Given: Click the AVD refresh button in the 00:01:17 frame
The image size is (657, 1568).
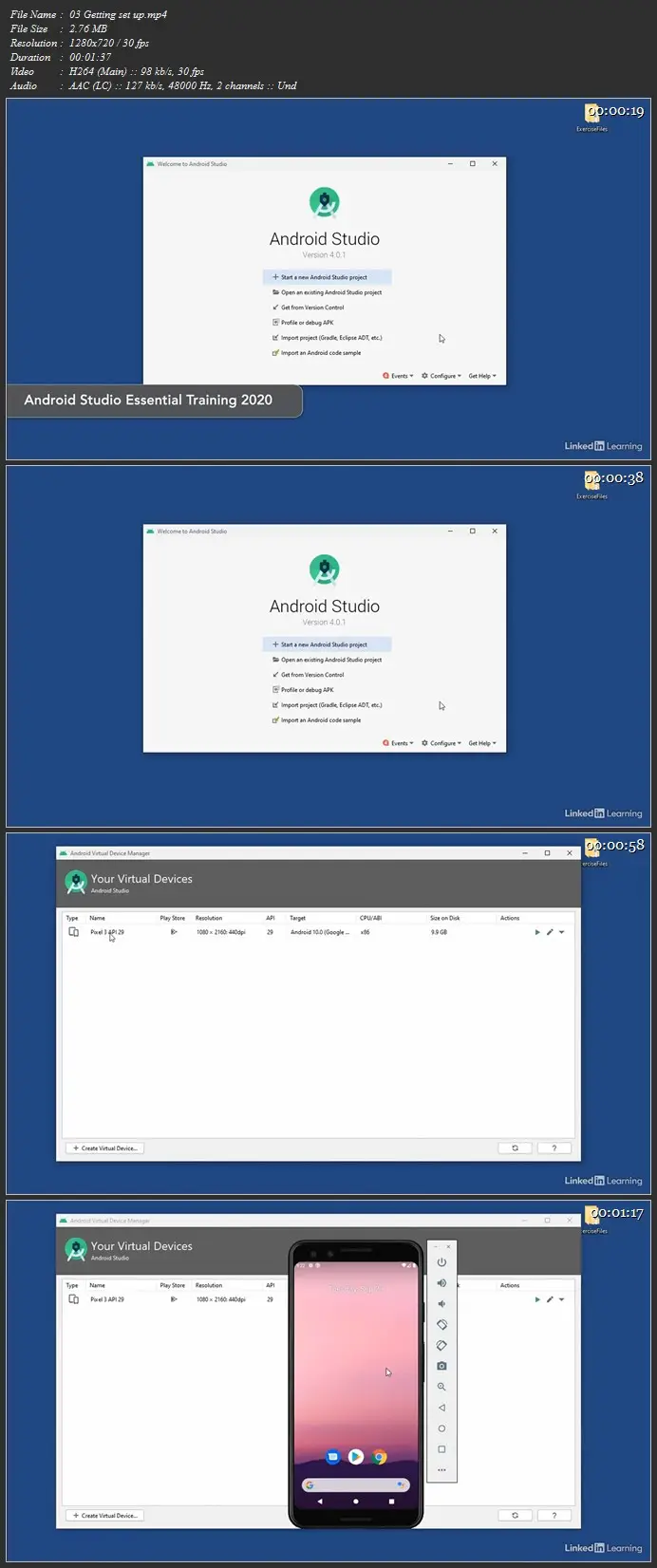Looking at the screenshot, I should (516, 1516).
